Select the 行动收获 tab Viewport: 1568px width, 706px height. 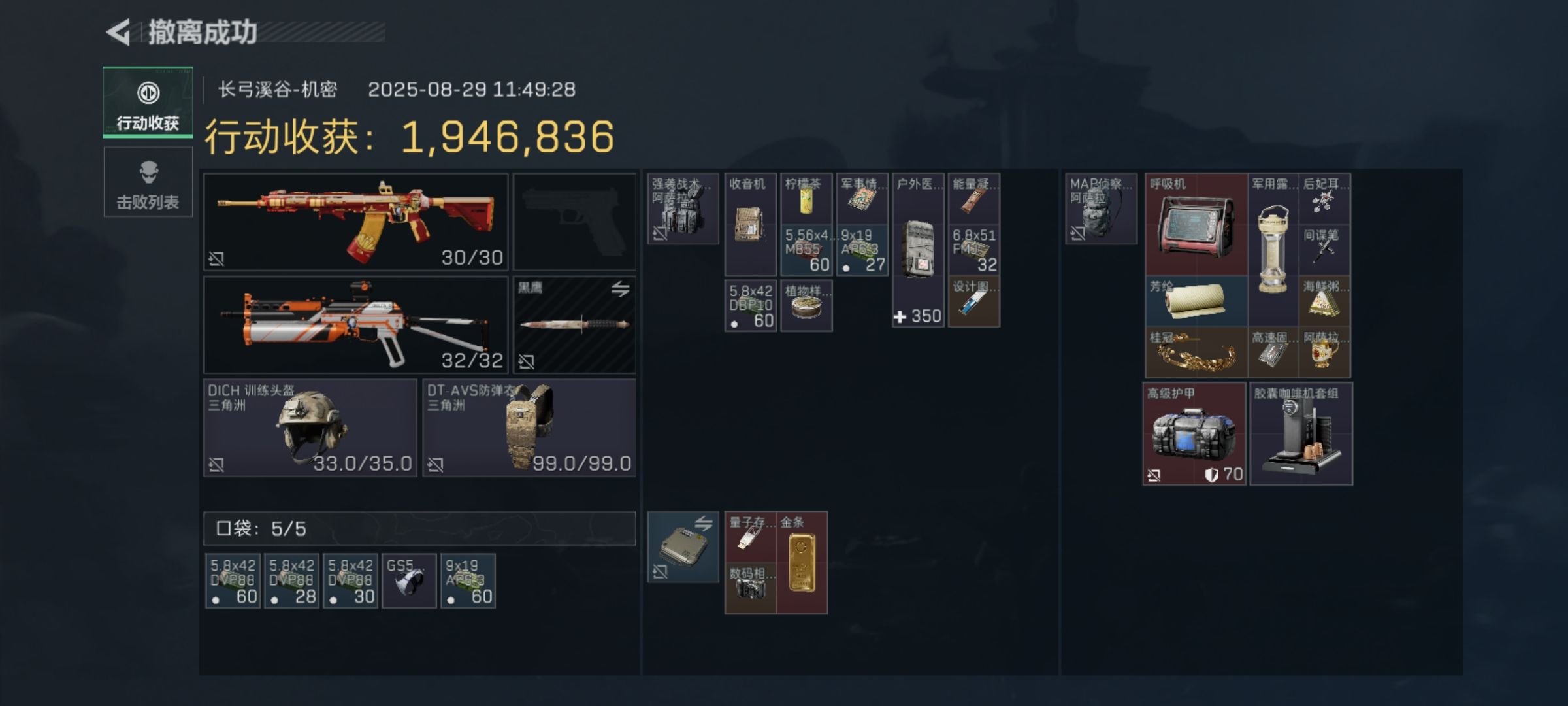coord(148,103)
